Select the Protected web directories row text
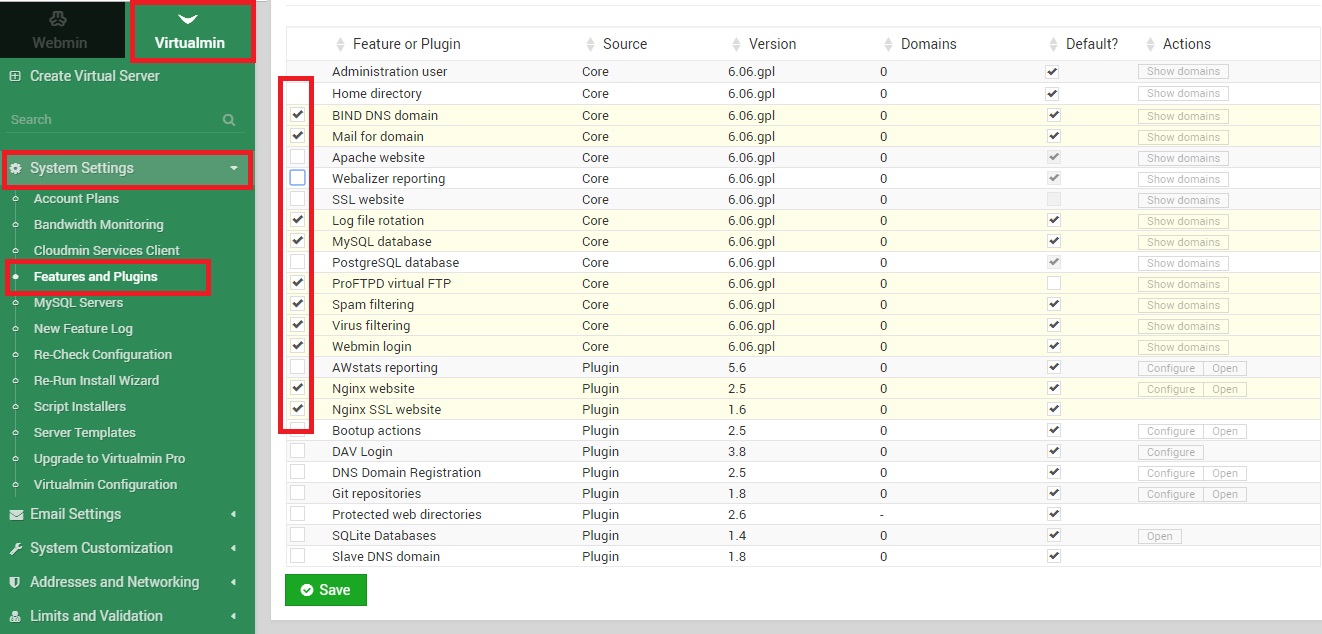The height and width of the screenshot is (634, 1322). point(407,514)
